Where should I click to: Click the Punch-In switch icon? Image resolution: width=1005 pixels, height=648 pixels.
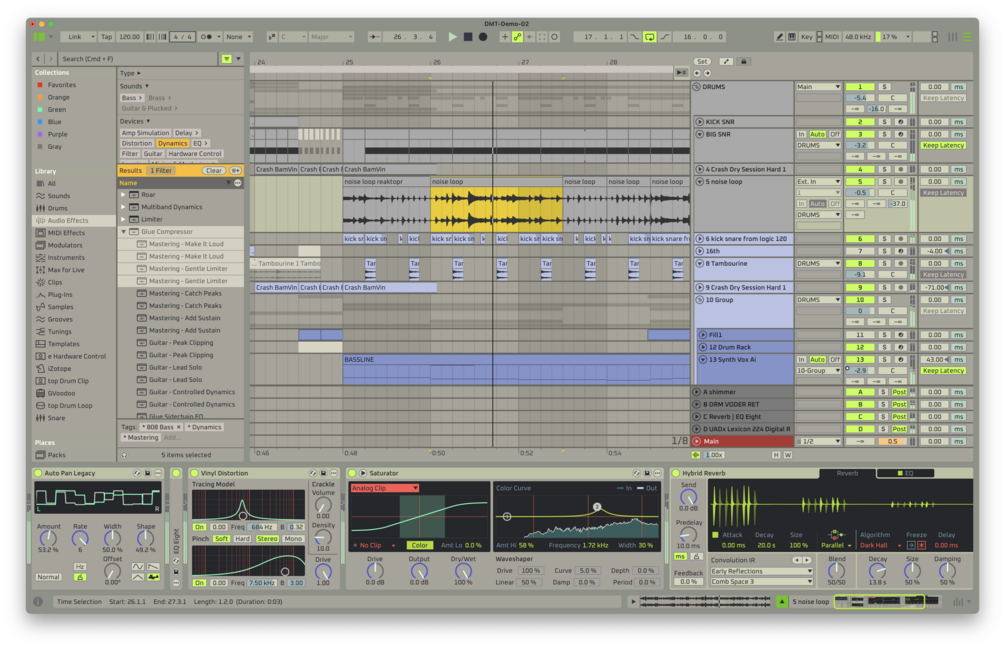click(x=635, y=37)
